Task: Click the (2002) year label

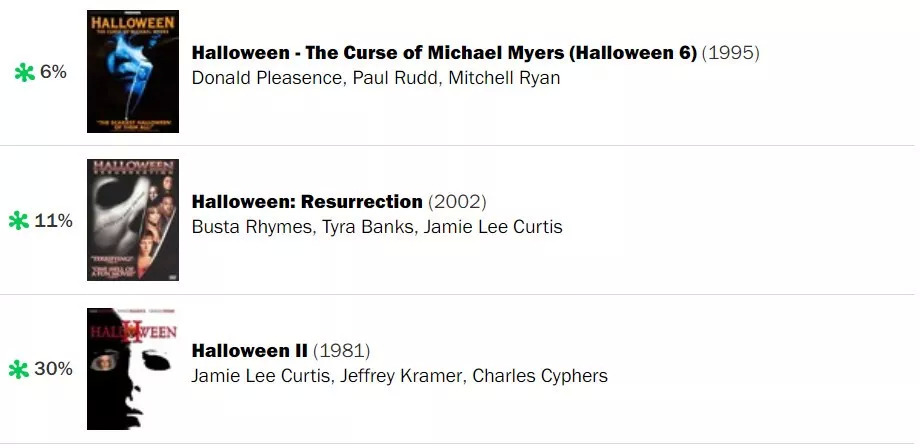Action: (457, 202)
